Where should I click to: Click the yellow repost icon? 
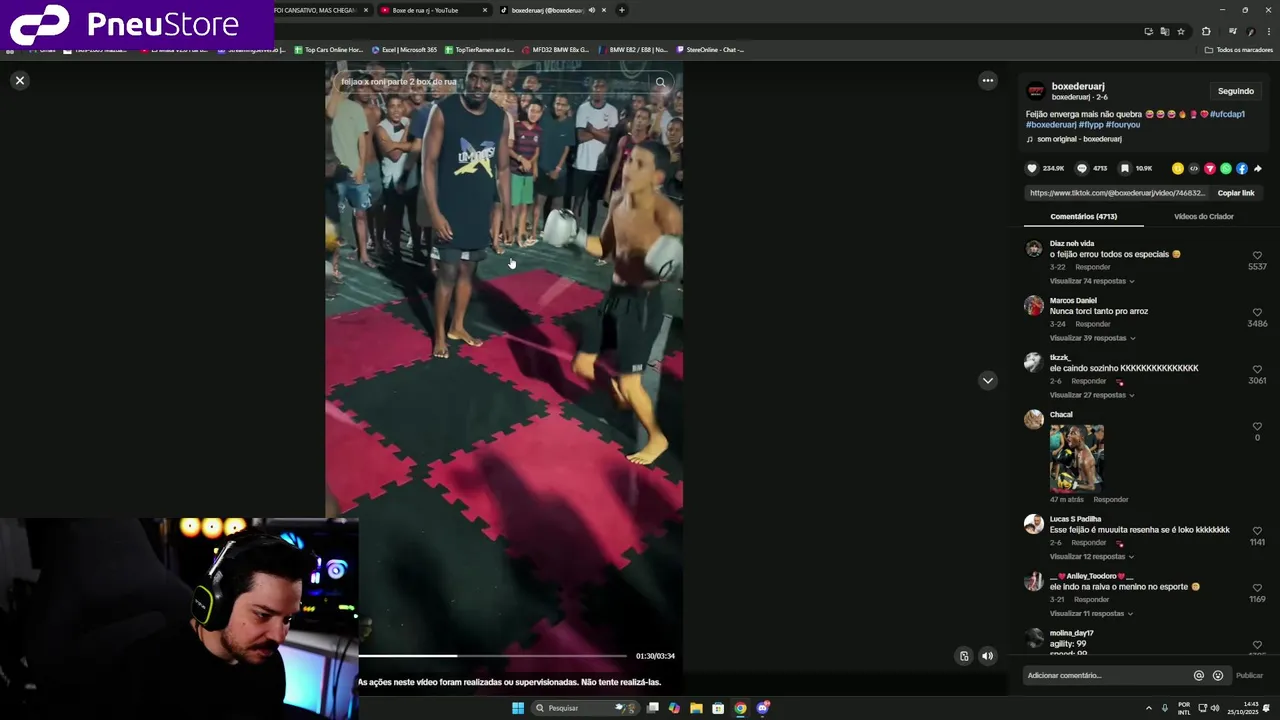coord(1177,168)
